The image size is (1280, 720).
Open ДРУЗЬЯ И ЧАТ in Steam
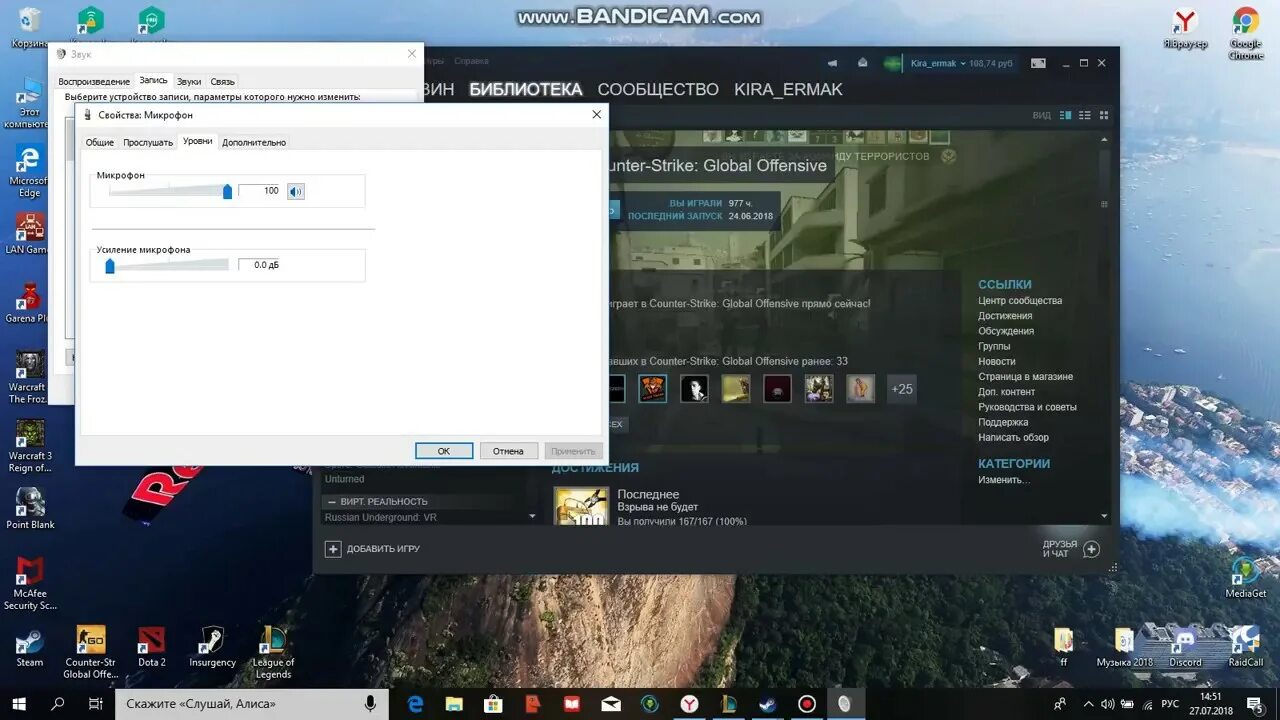(x=1071, y=549)
